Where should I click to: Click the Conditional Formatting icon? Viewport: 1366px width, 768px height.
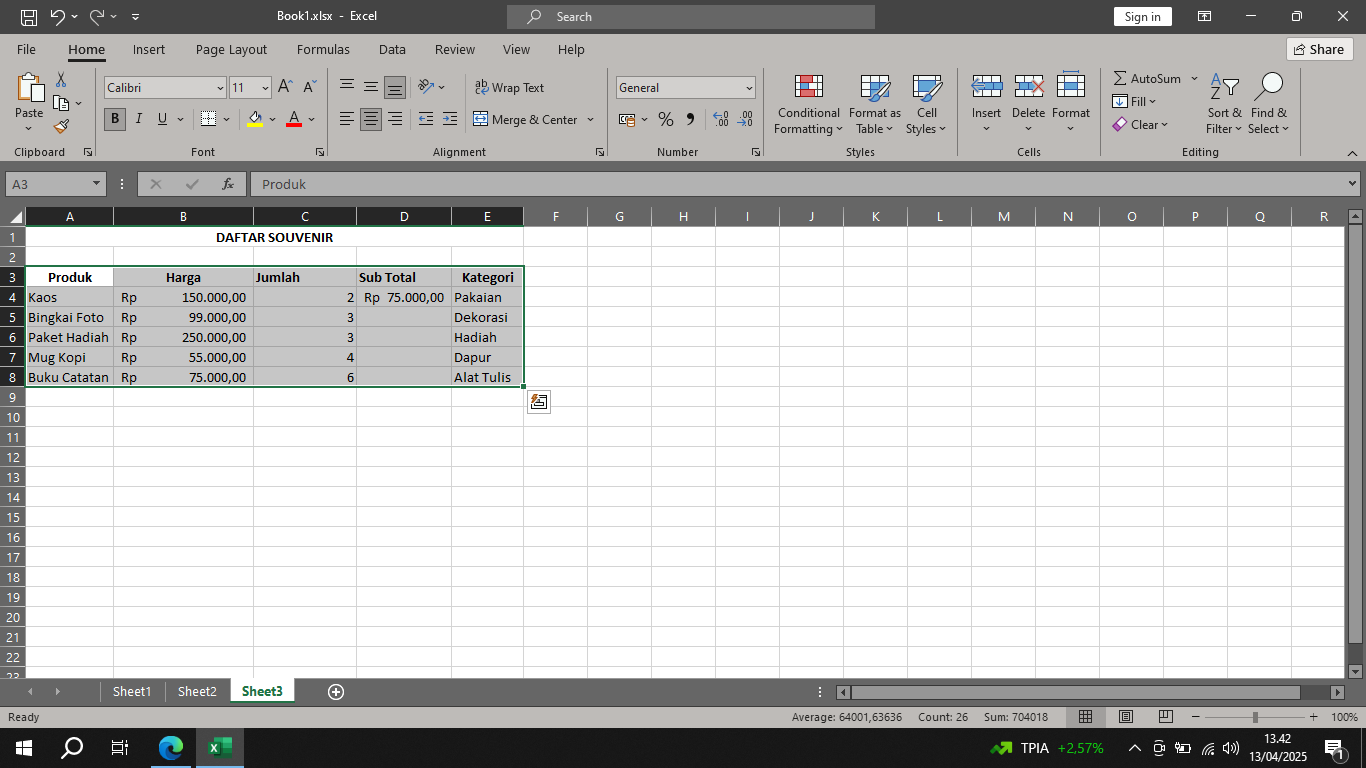808,88
